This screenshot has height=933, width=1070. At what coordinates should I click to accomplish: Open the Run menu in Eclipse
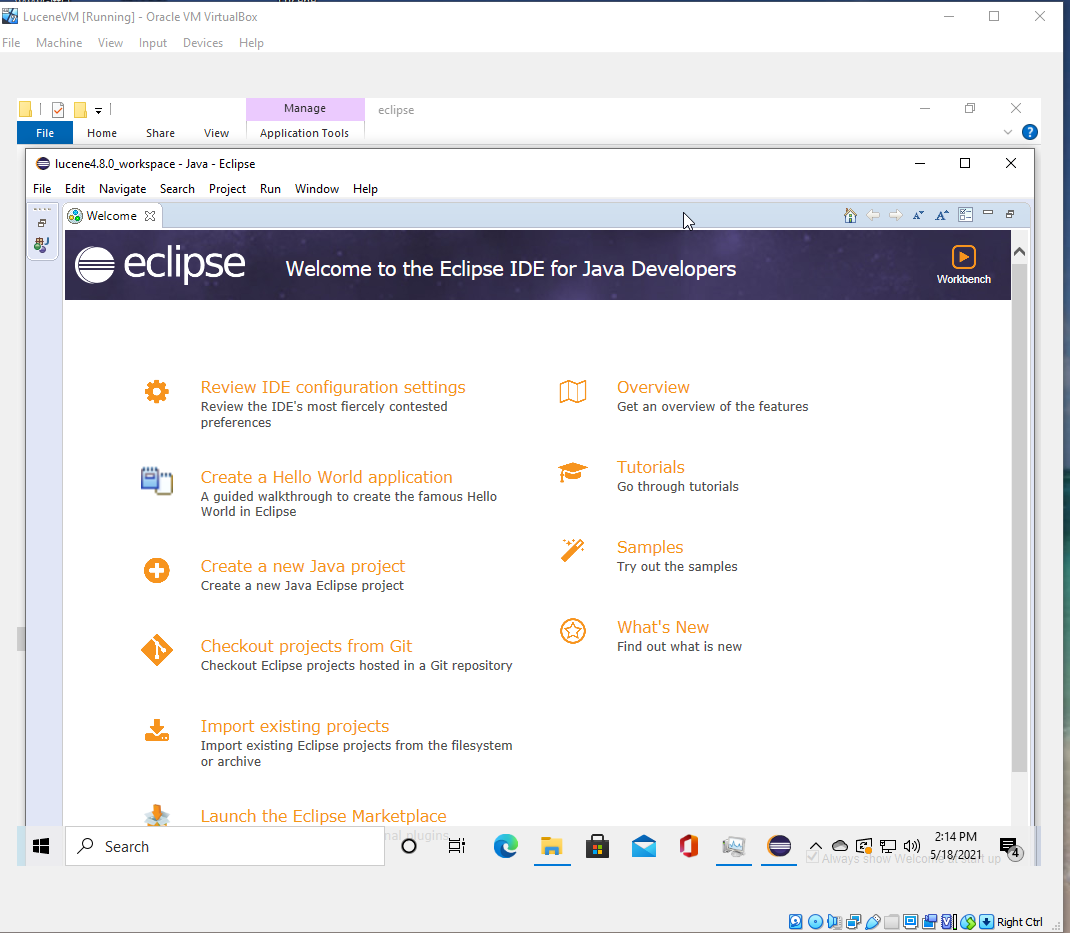(x=270, y=189)
